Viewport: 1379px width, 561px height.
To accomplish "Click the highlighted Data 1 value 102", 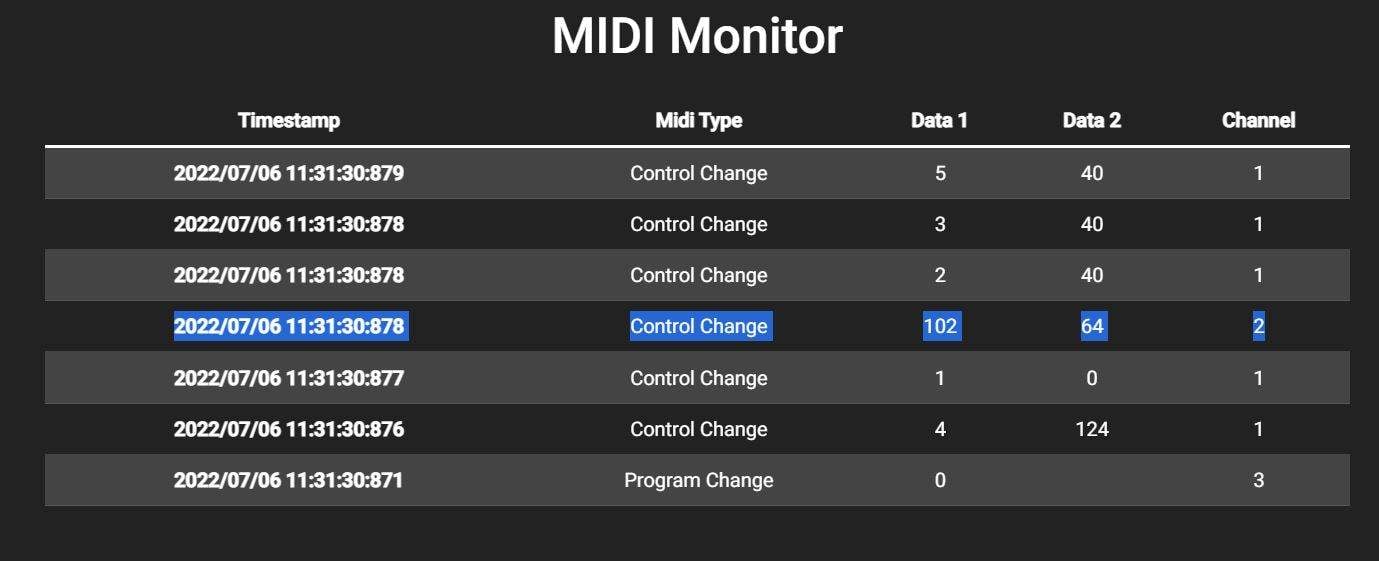I will coord(940,326).
